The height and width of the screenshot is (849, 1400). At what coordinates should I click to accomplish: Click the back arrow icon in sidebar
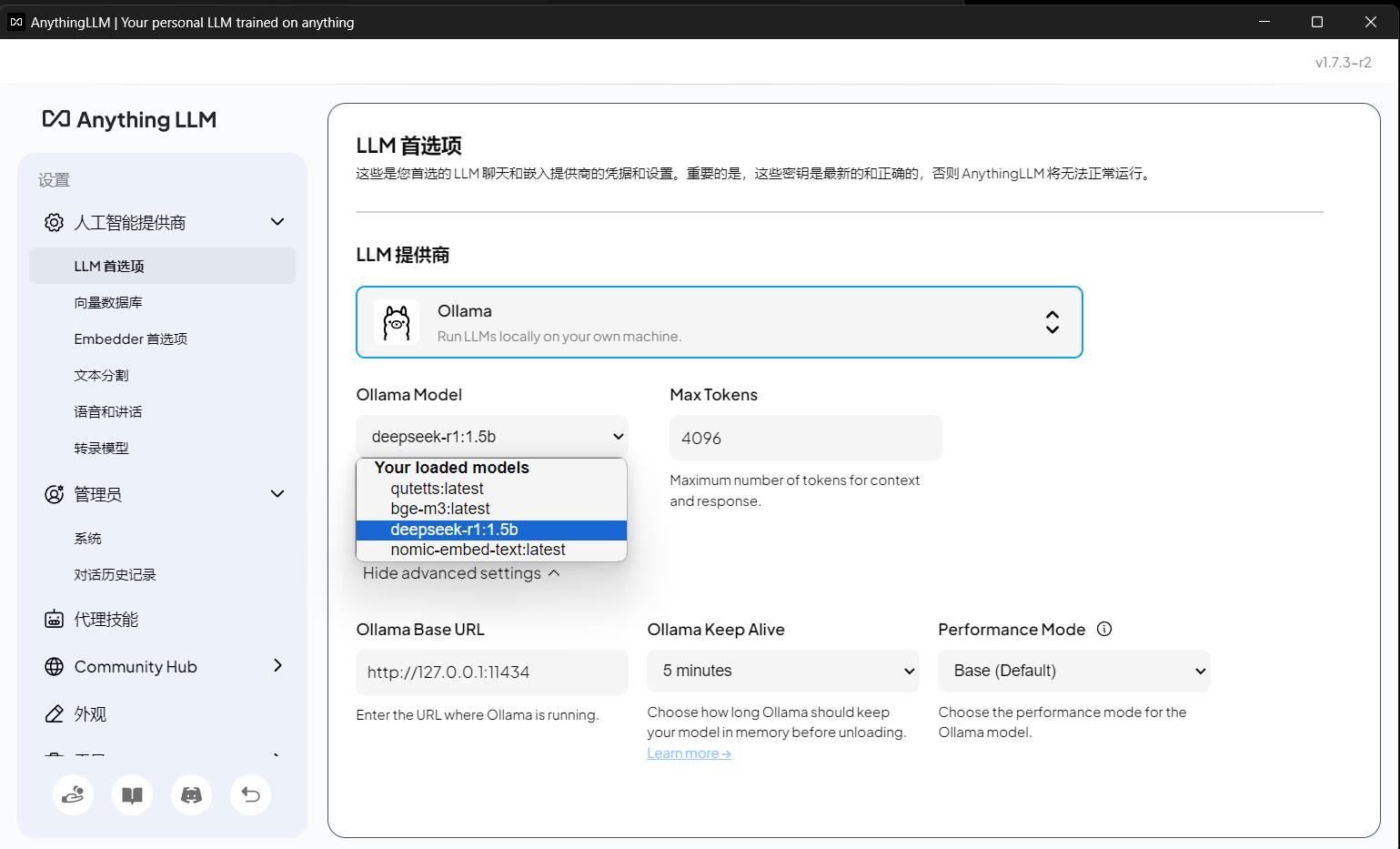[x=250, y=795]
